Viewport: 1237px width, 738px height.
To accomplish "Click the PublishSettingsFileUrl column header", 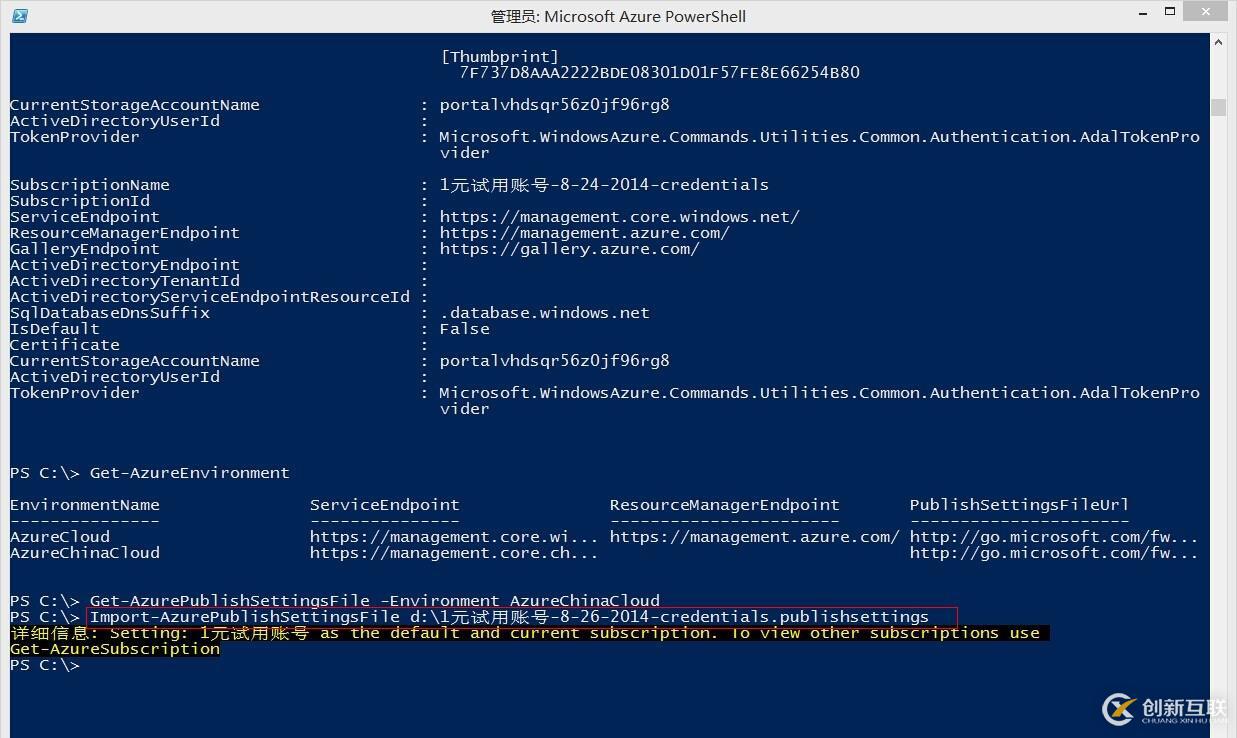I will tap(1019, 505).
